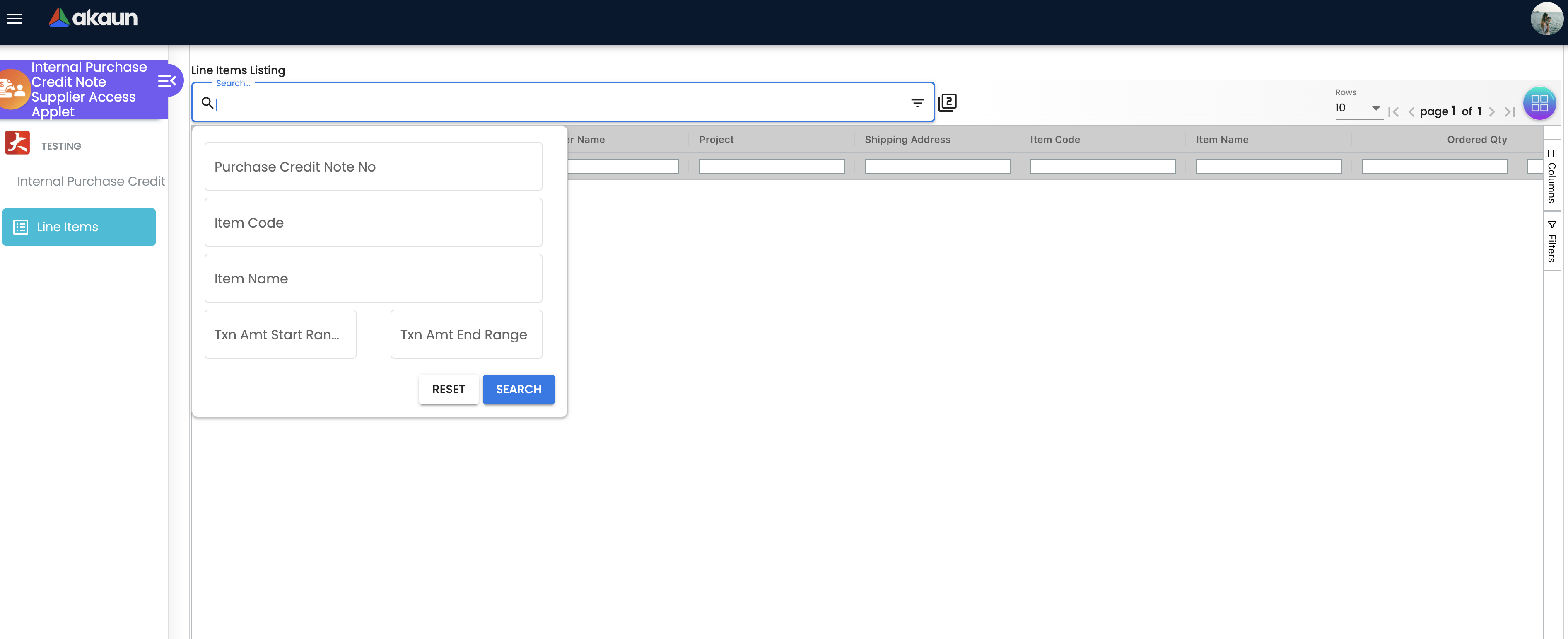The width and height of the screenshot is (1568, 639).
Task: Sort by Item Code column header
Action: 1055,140
